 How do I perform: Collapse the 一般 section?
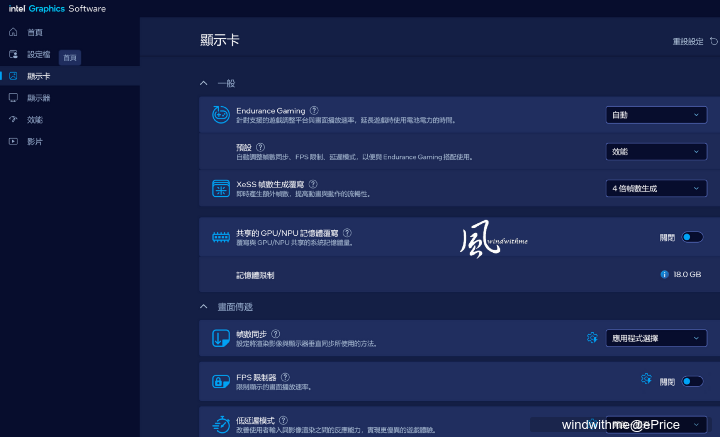point(203,83)
